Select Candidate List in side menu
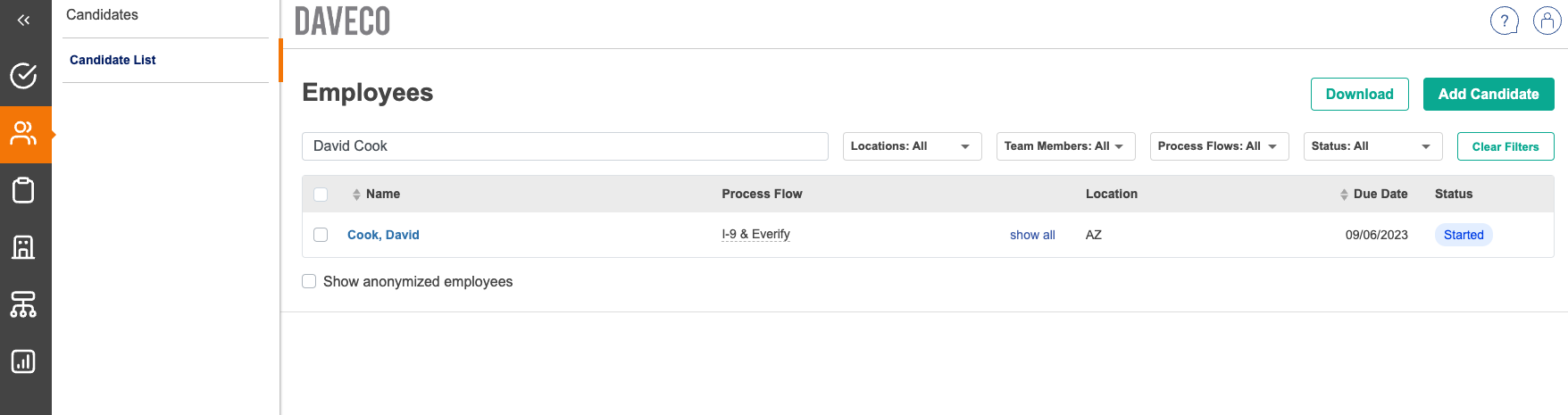The height and width of the screenshot is (415, 1568). coord(113,60)
